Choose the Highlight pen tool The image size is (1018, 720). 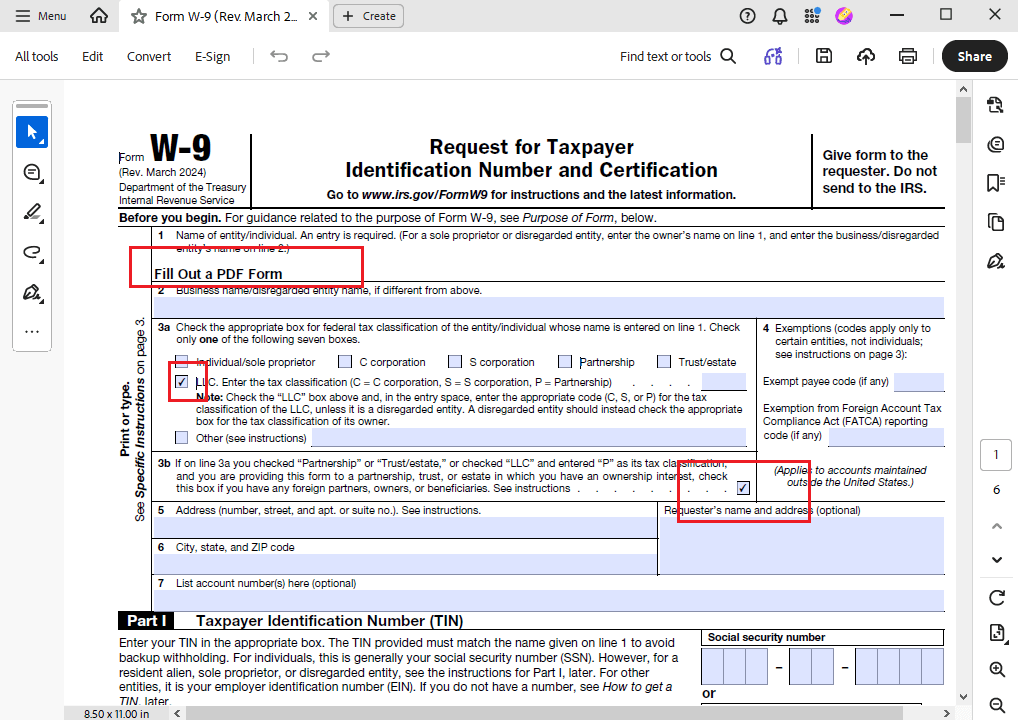[x=32, y=212]
